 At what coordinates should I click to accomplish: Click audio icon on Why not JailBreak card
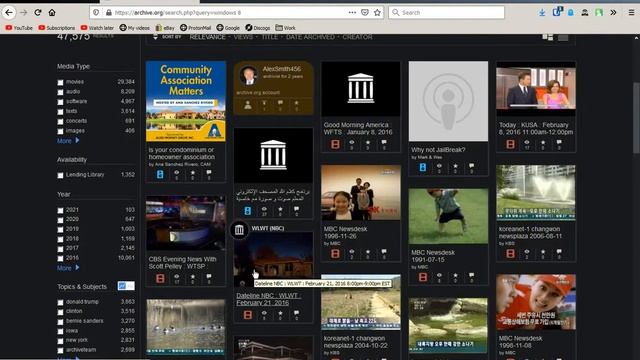click(423, 167)
